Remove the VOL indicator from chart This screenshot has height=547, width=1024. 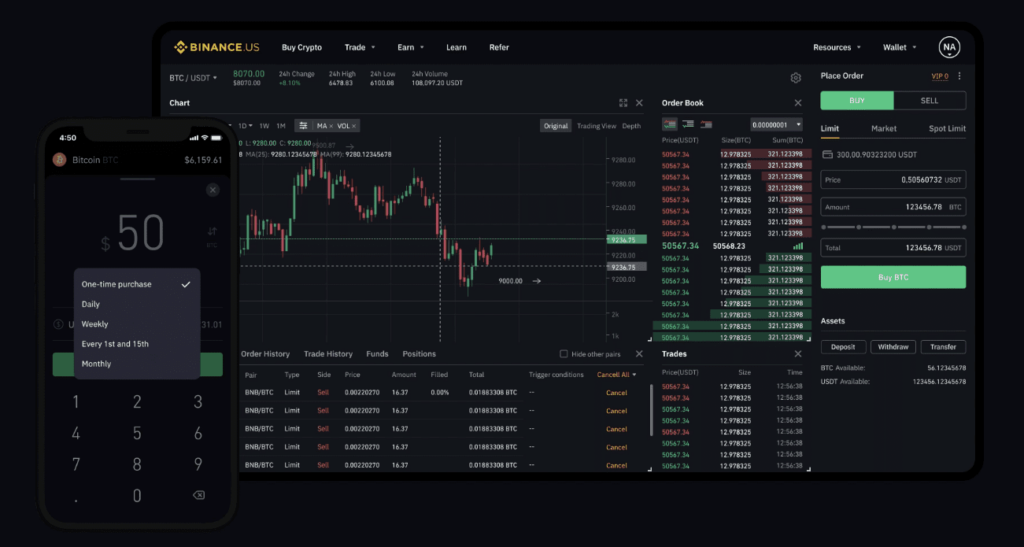[x=354, y=126]
